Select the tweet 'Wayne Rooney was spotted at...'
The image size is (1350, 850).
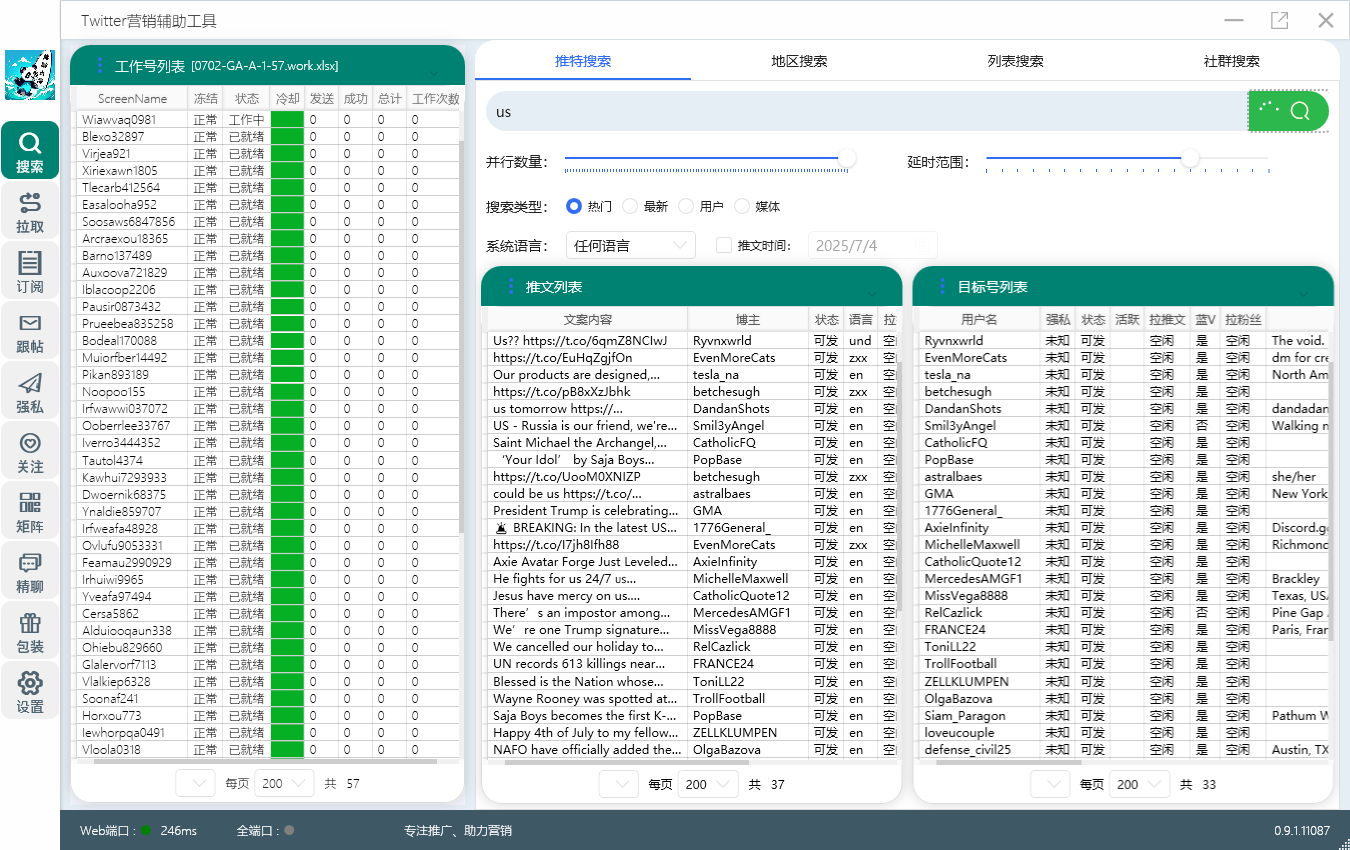coord(586,699)
